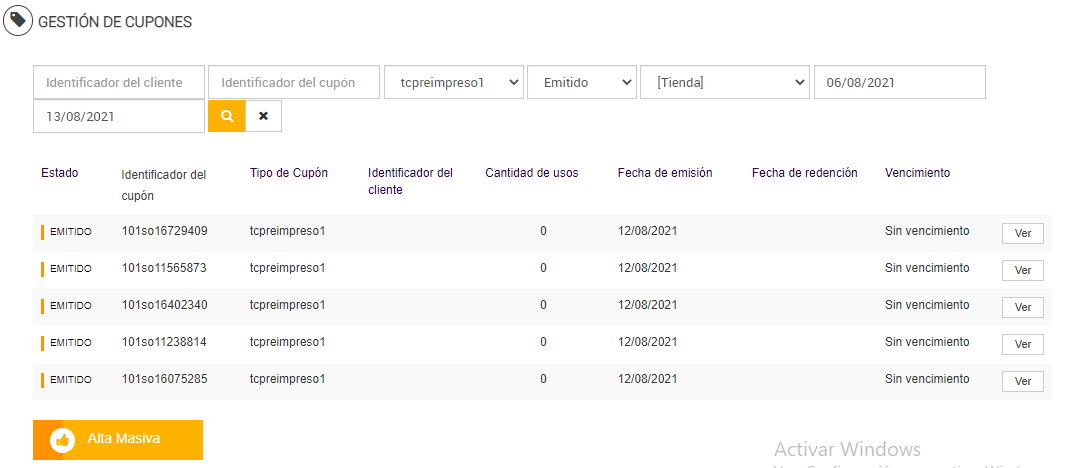Screen dimensions: 1066x468
Task: View details of coupon 101so11238814
Action: pos(1022,344)
